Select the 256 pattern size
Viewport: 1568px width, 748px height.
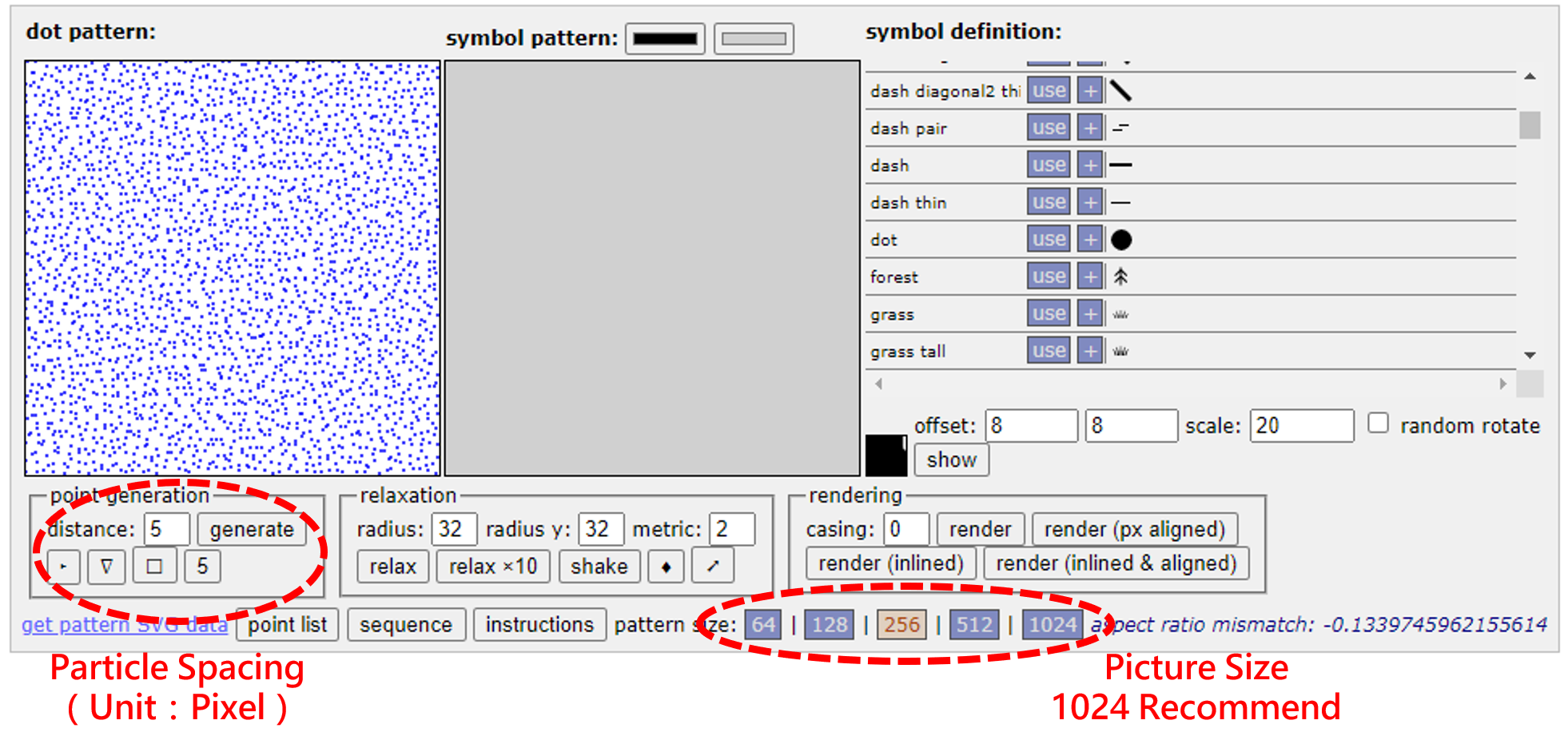pos(901,624)
